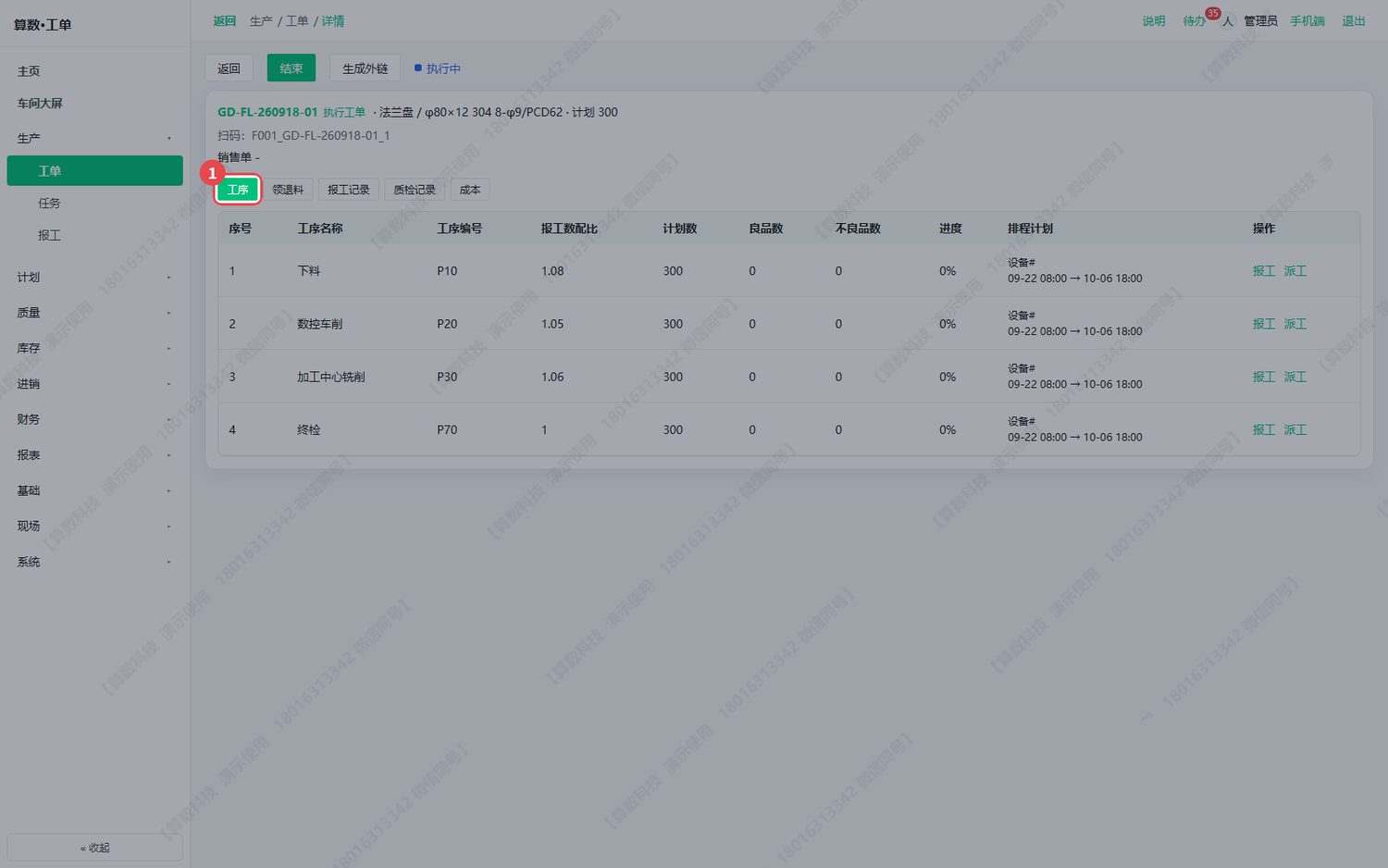1388x868 pixels.
Task: Click 派工 for the 终检 row
Action: click(1295, 429)
